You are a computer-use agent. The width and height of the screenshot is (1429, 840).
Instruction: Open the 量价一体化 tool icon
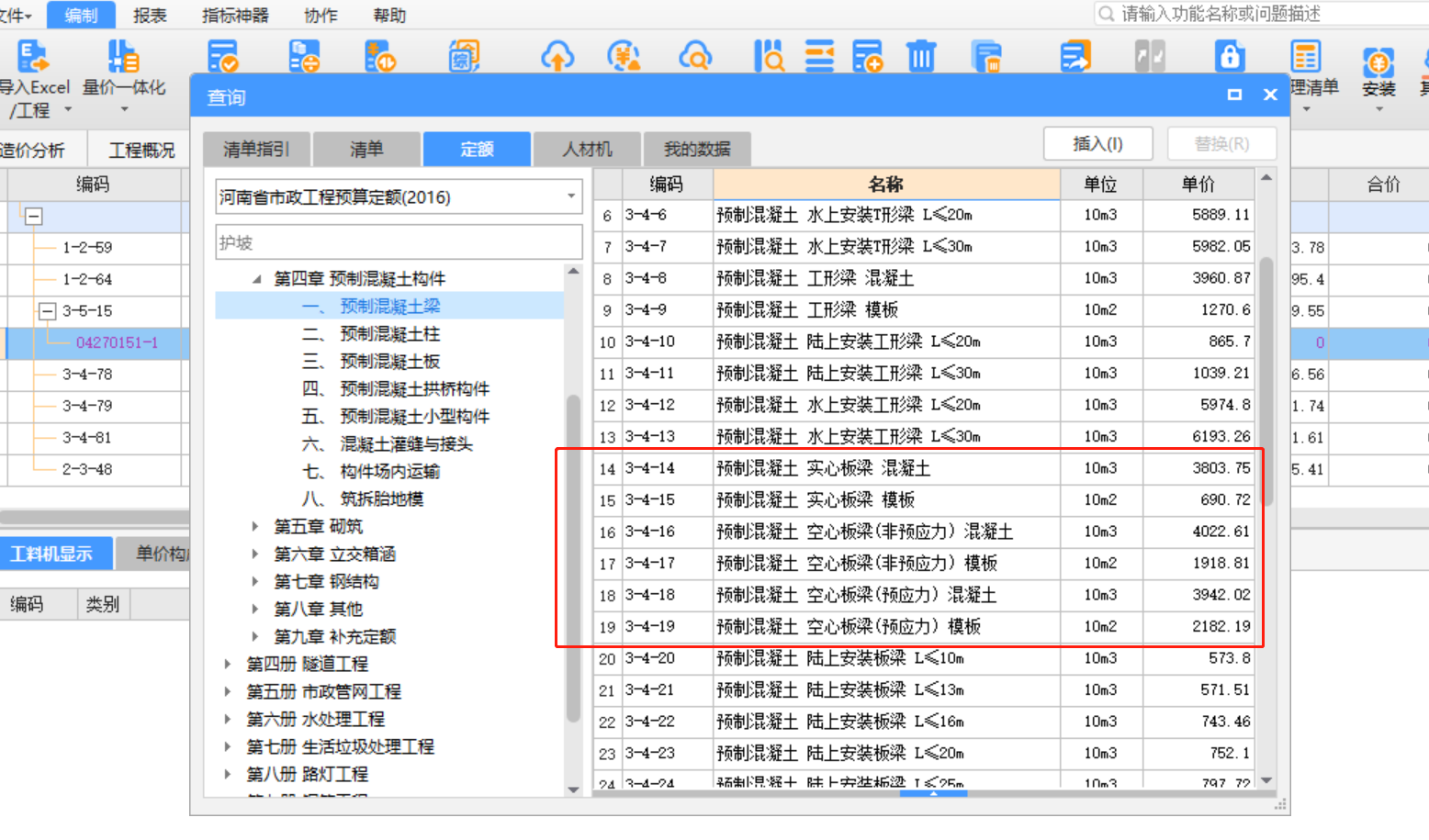coord(123,57)
